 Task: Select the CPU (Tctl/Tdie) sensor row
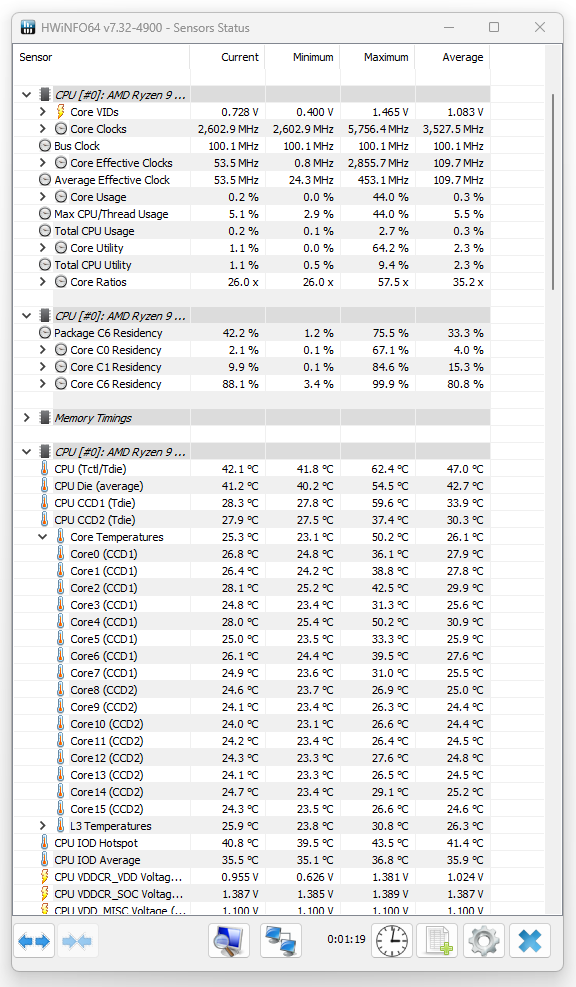252,469
